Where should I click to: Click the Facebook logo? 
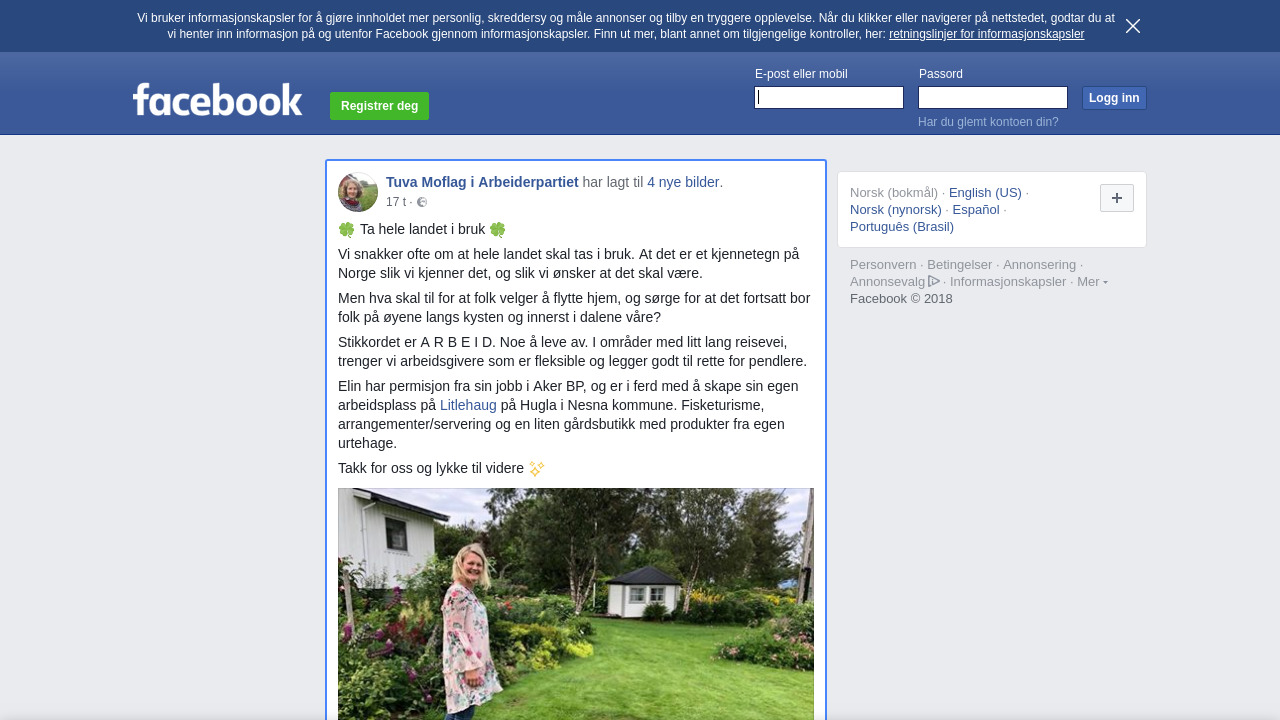click(217, 100)
